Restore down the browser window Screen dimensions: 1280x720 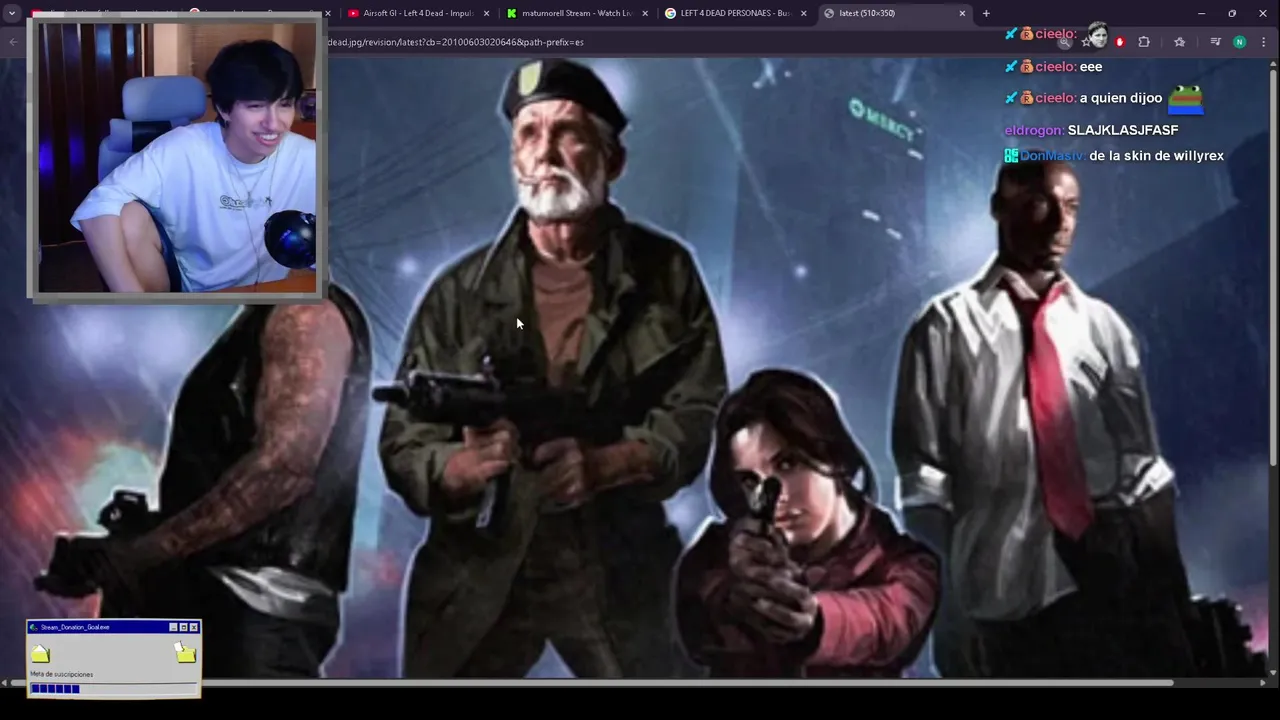point(1232,13)
